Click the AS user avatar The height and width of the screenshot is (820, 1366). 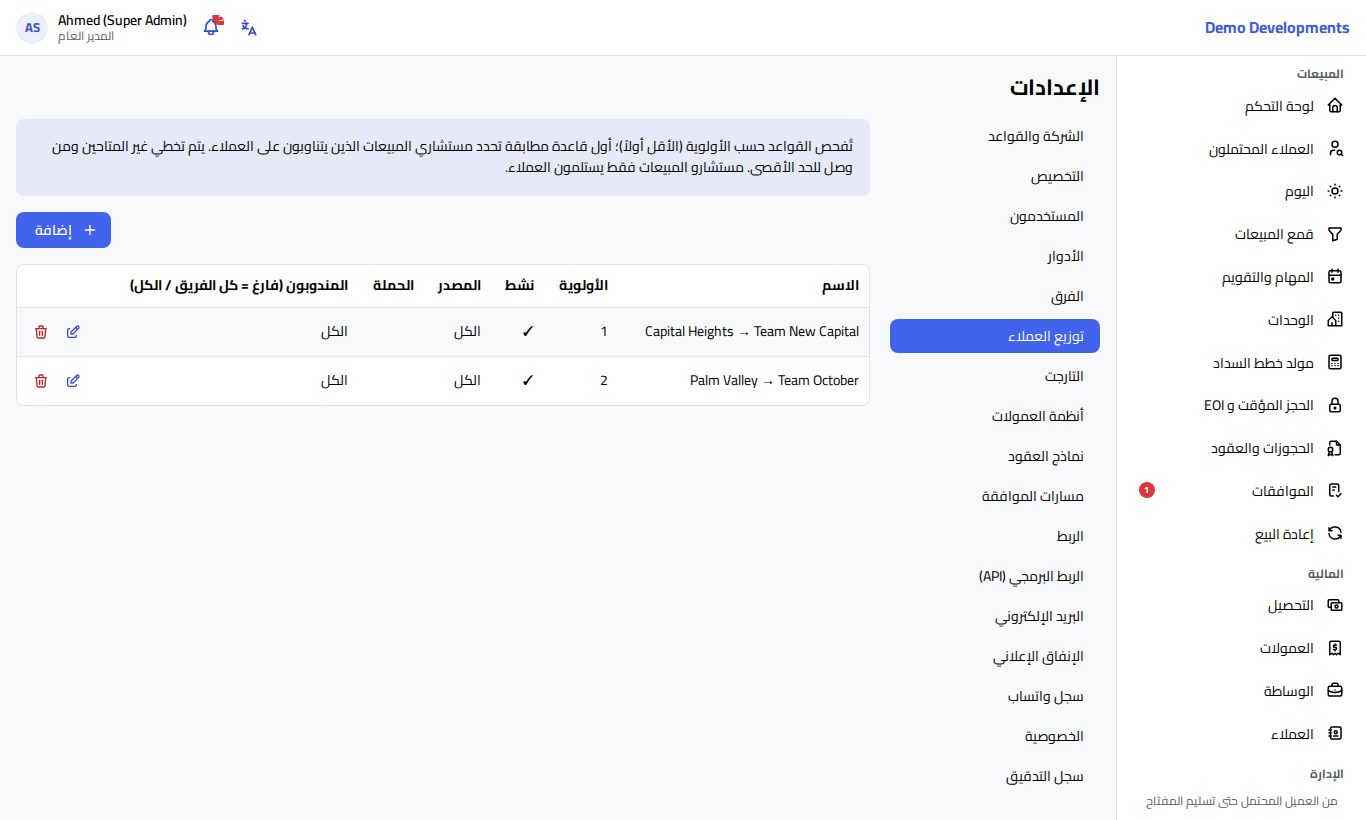tap(32, 27)
